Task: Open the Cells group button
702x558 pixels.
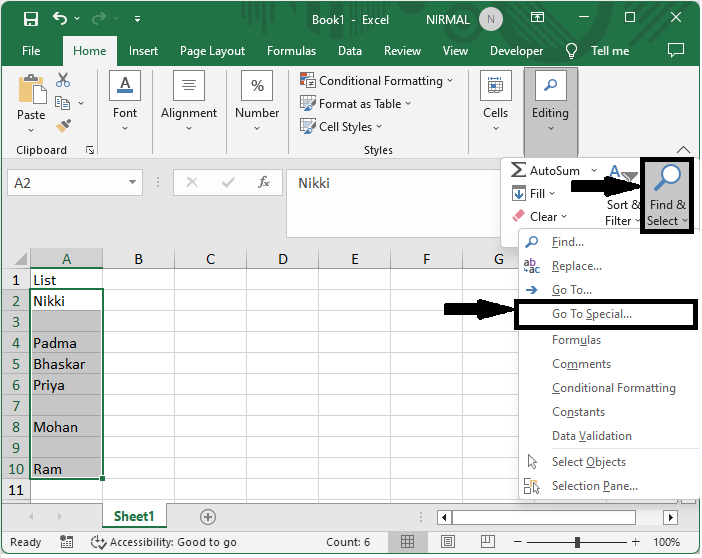Action: [496, 101]
